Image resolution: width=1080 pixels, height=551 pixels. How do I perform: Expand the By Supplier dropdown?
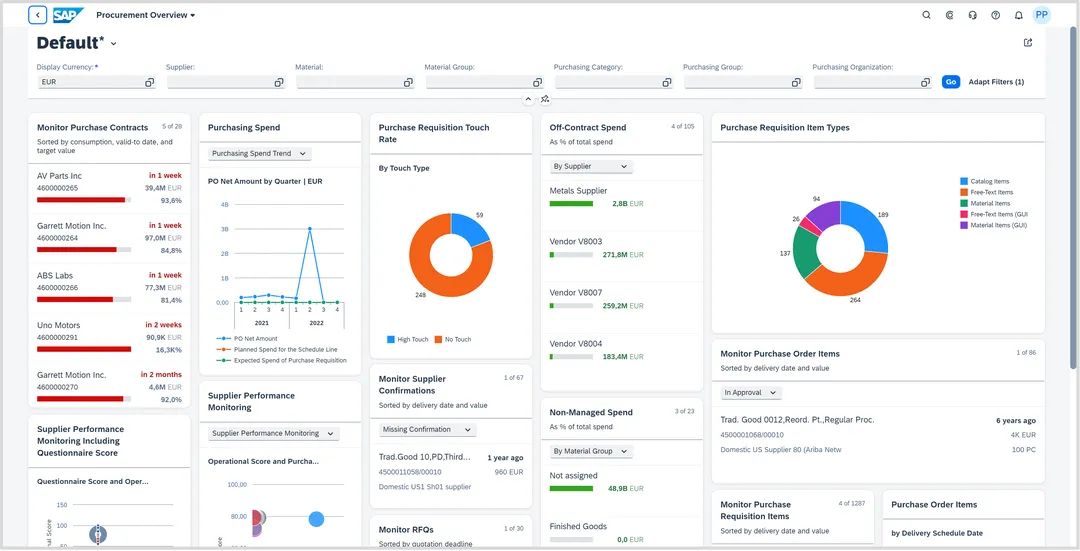click(590, 167)
